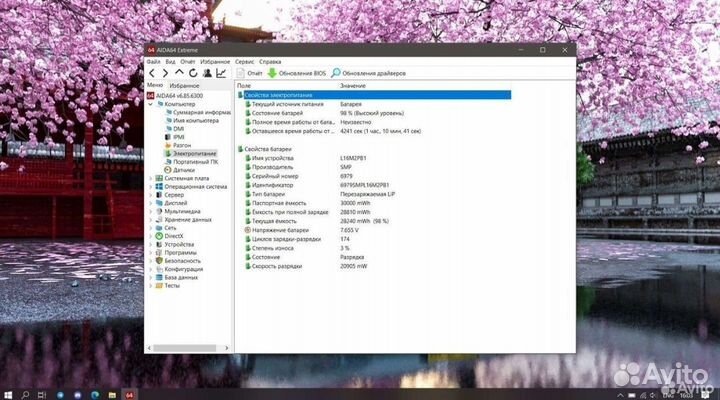Open the Сервис menu
The height and width of the screenshot is (400, 720).
pyautogui.click(x=244, y=62)
